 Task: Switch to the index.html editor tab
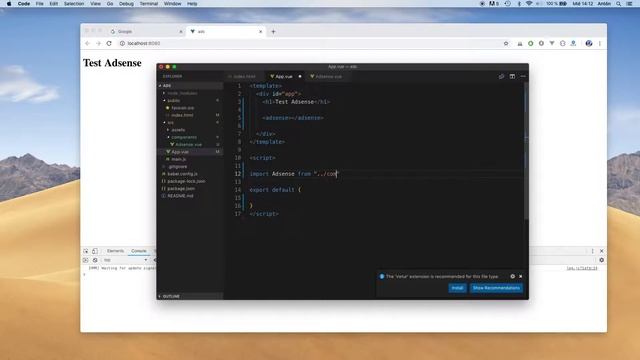pyautogui.click(x=244, y=76)
